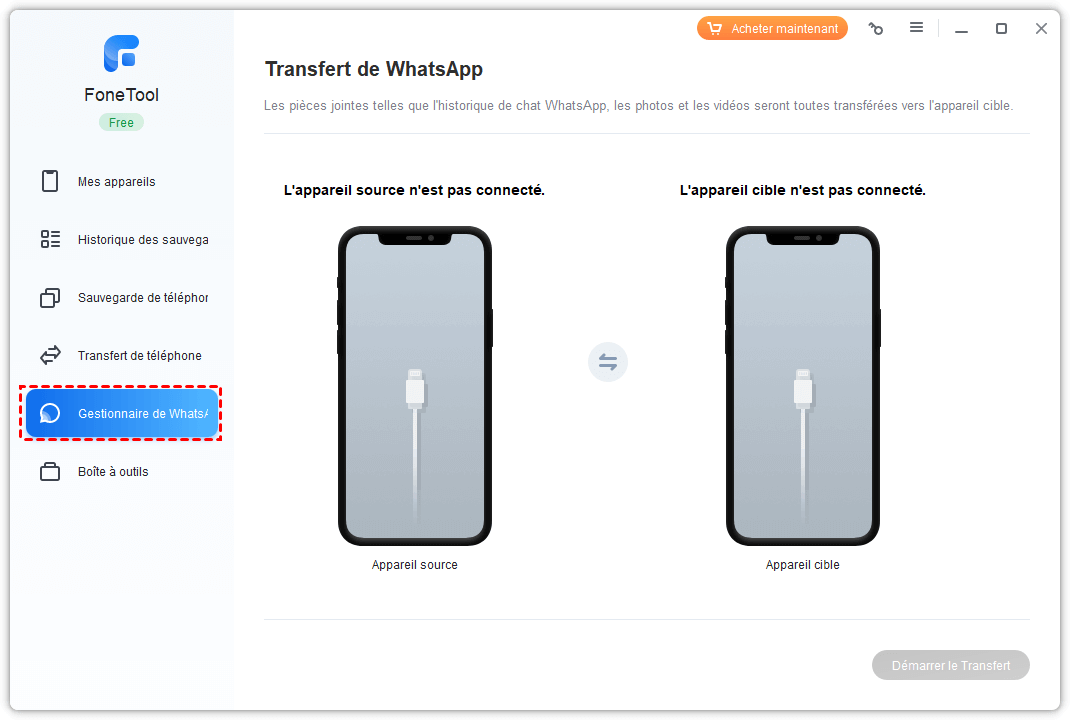Image resolution: width=1070 pixels, height=720 pixels.
Task: Maximize the FoneTool window
Action: coord(1001,29)
